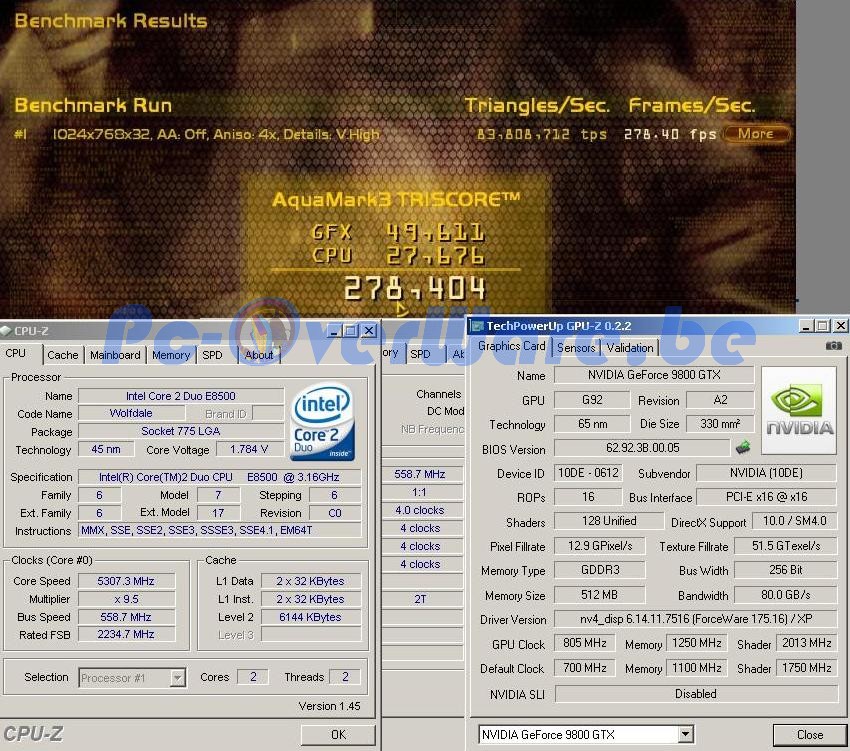This screenshot has height=751, width=850.
Task: Open the CPU tab in CPU-Z
Action: point(16,354)
